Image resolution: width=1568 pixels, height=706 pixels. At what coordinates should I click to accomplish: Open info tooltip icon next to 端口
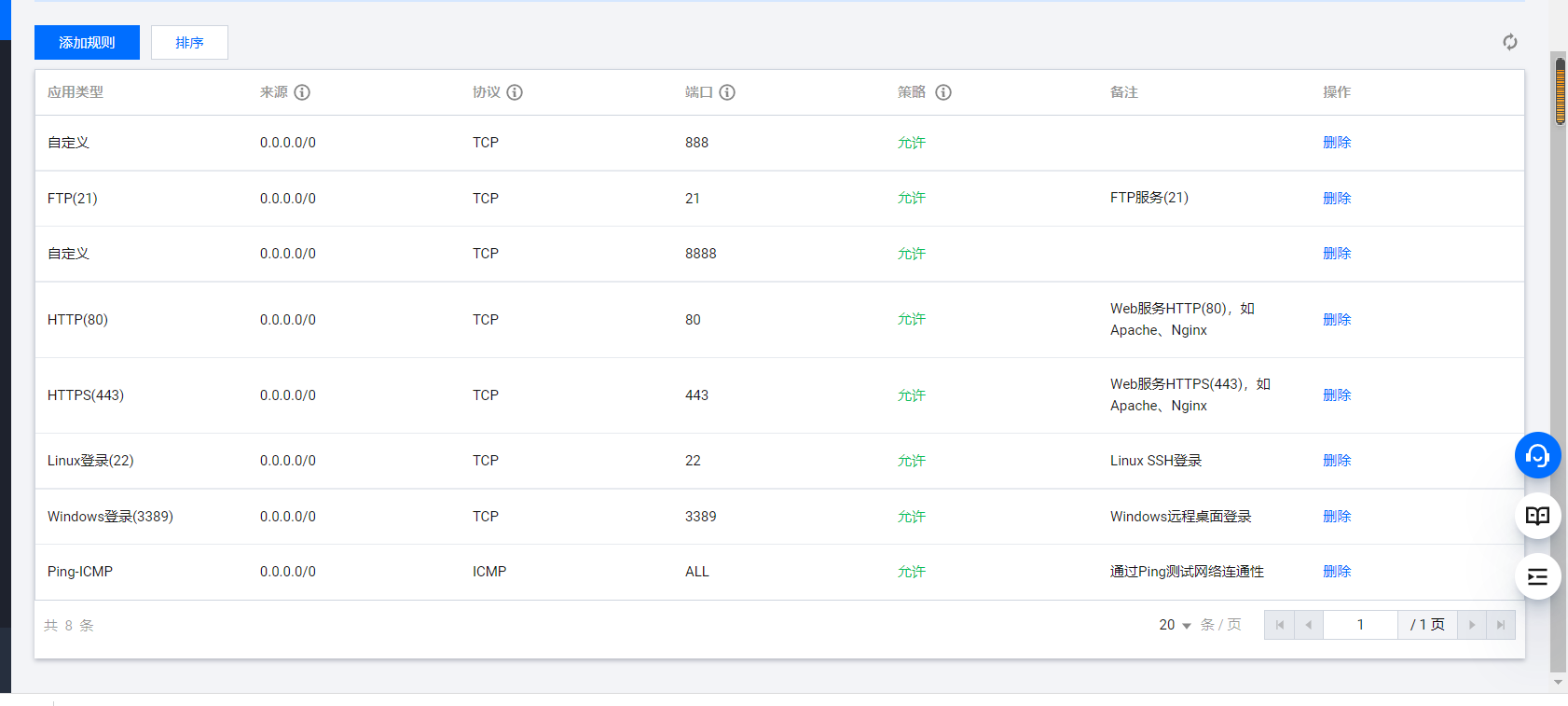click(x=727, y=92)
